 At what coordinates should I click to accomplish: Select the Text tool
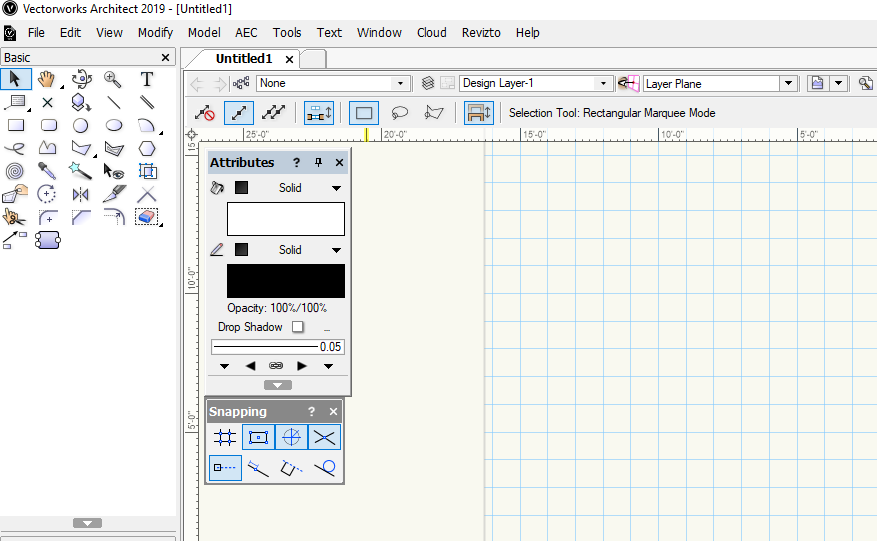(x=147, y=79)
